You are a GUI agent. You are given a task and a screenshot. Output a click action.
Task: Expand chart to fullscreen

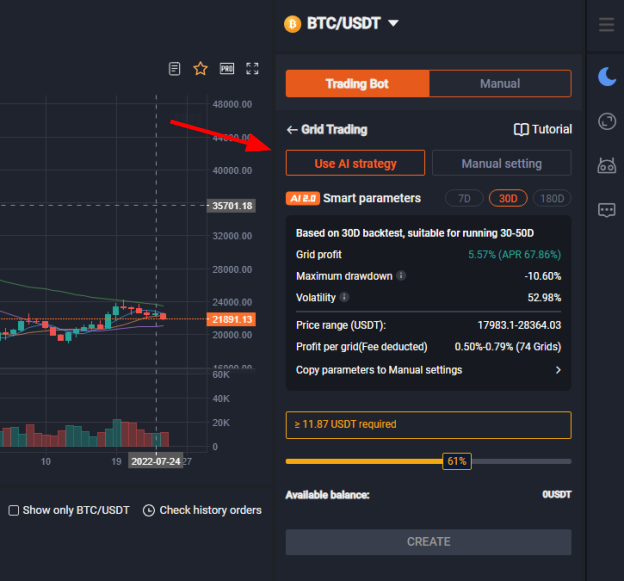pos(253,69)
